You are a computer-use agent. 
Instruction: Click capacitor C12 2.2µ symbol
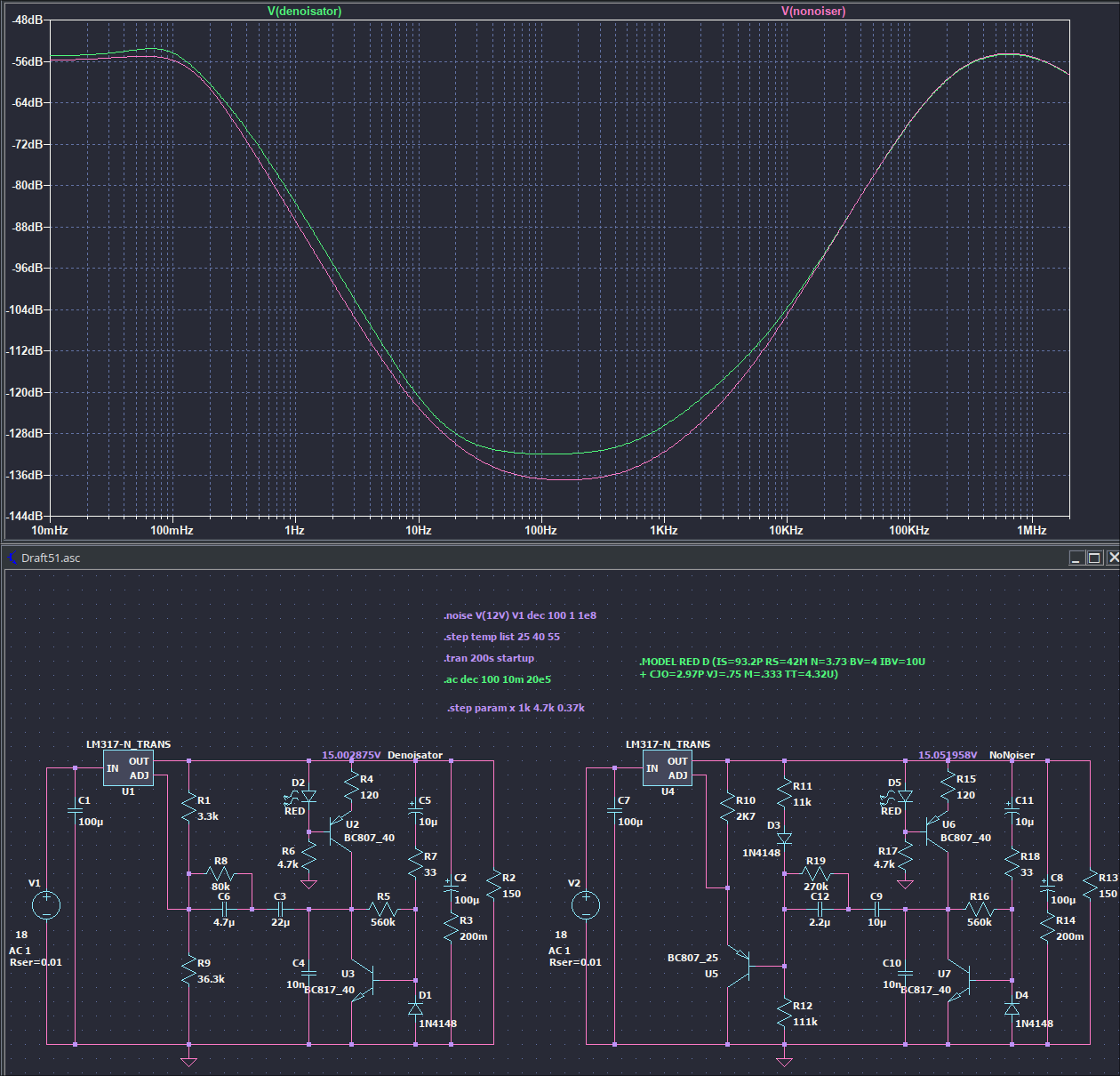[820, 909]
